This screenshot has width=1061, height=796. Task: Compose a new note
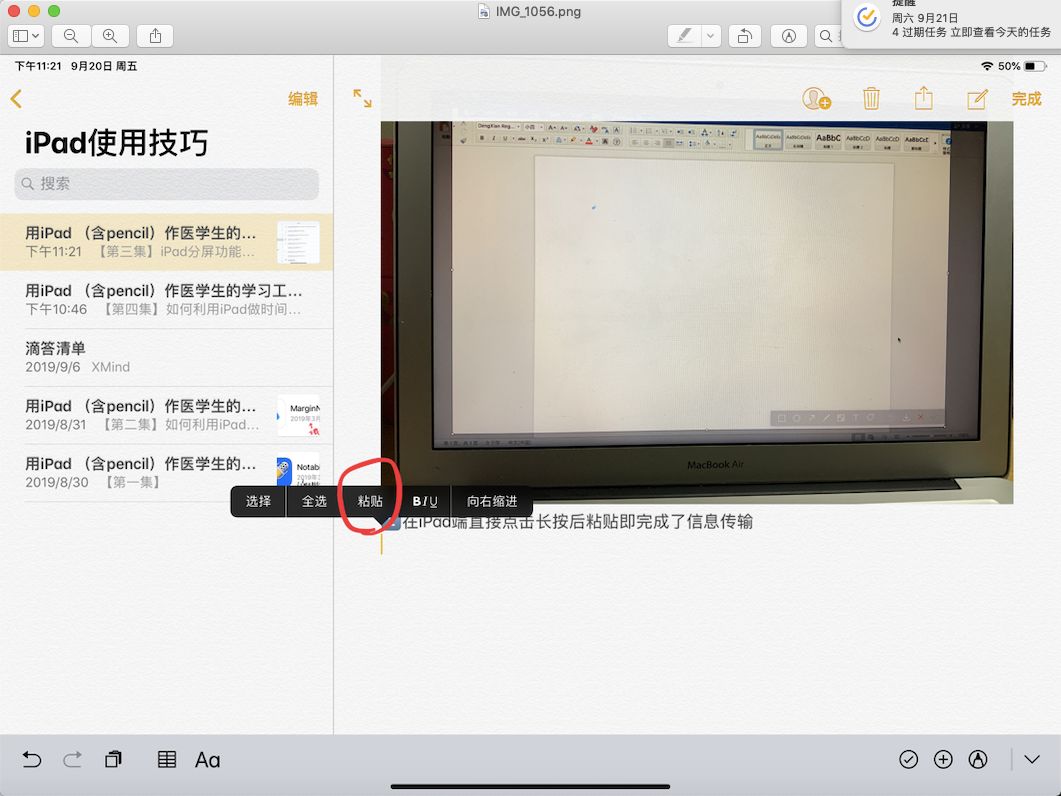[x=977, y=99]
